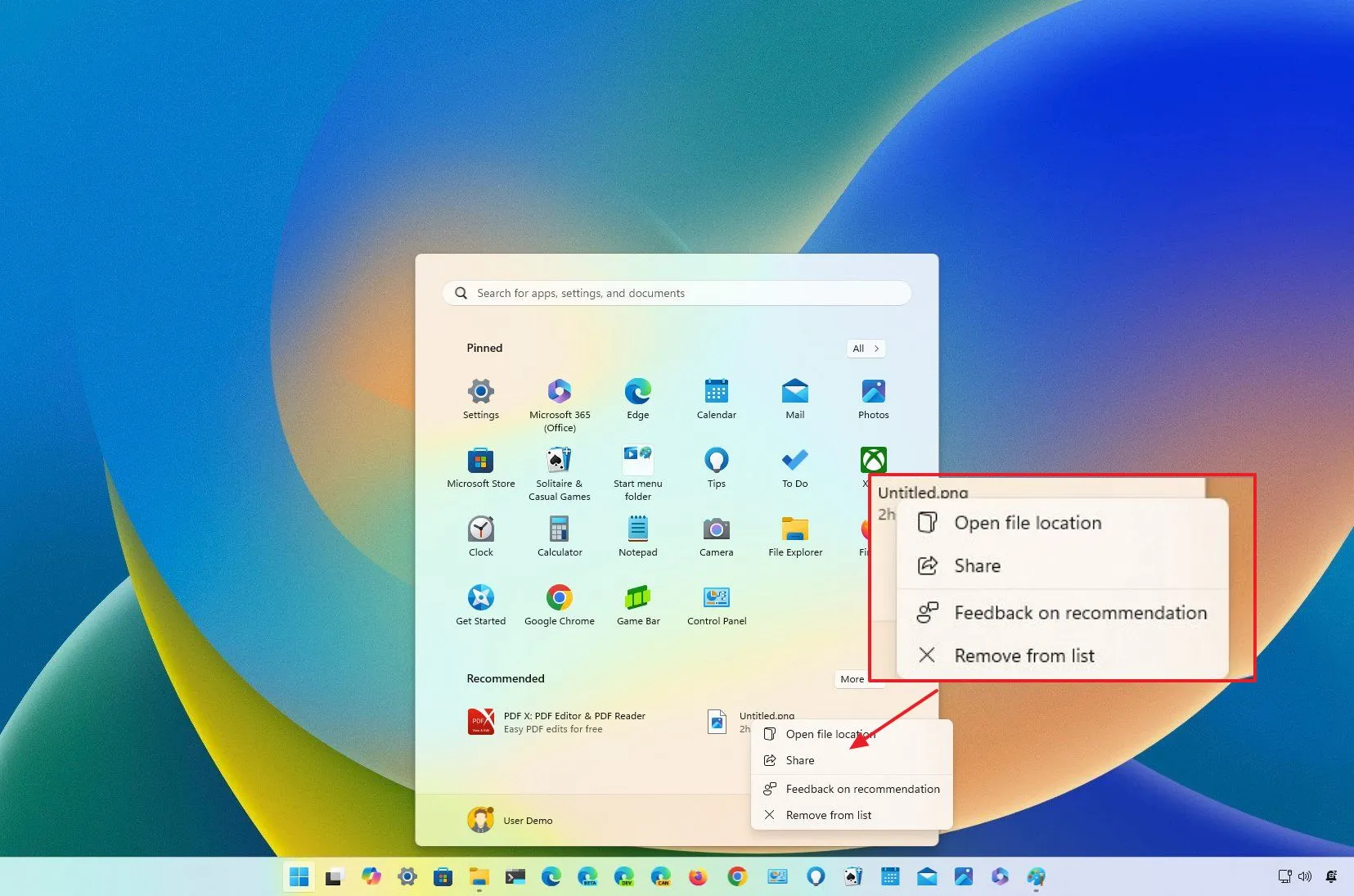Viewport: 1354px width, 896px height.
Task: Open Microsoft Store on the taskbar
Action: [x=443, y=877]
